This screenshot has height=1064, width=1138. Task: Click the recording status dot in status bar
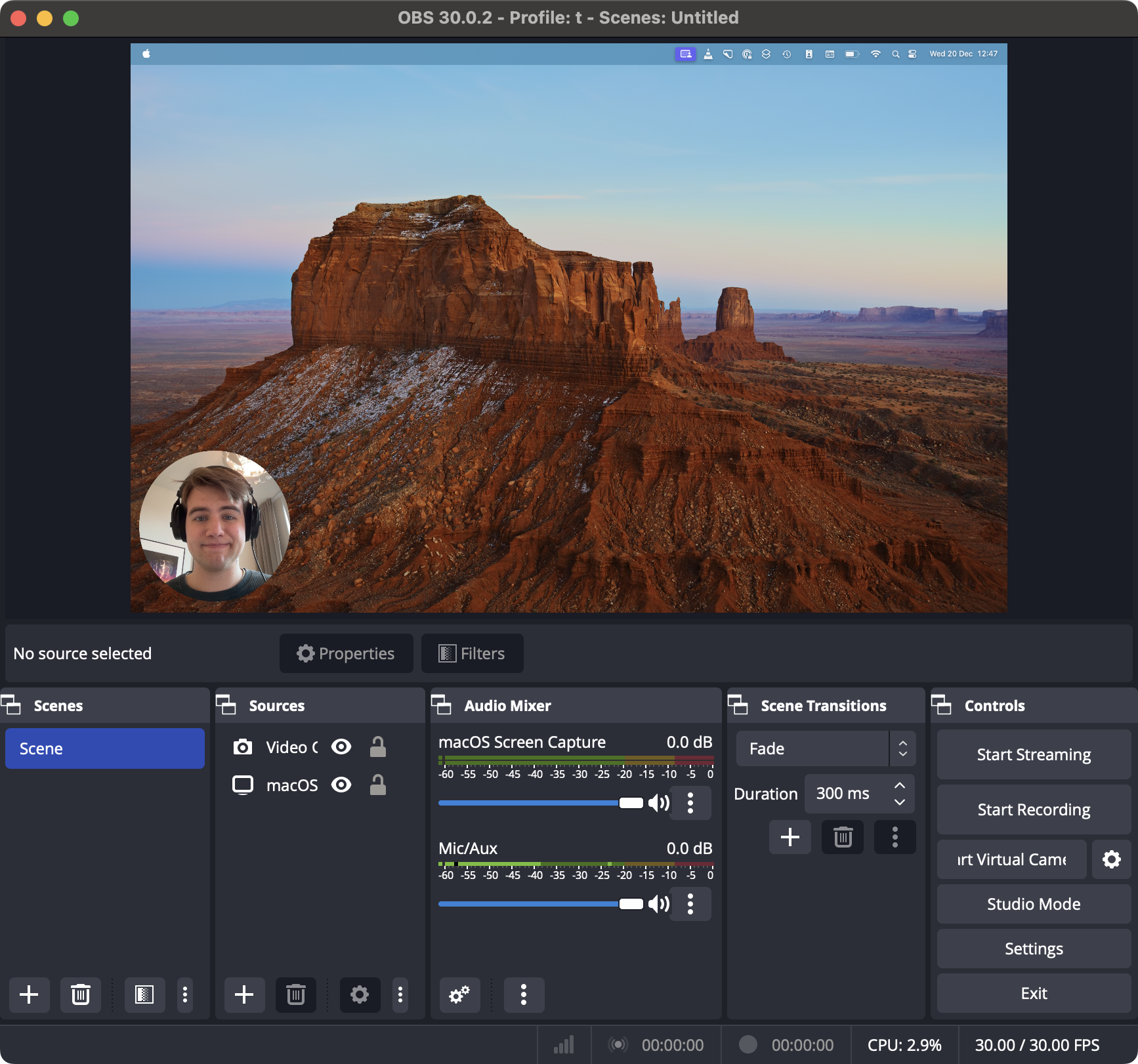tap(748, 1044)
